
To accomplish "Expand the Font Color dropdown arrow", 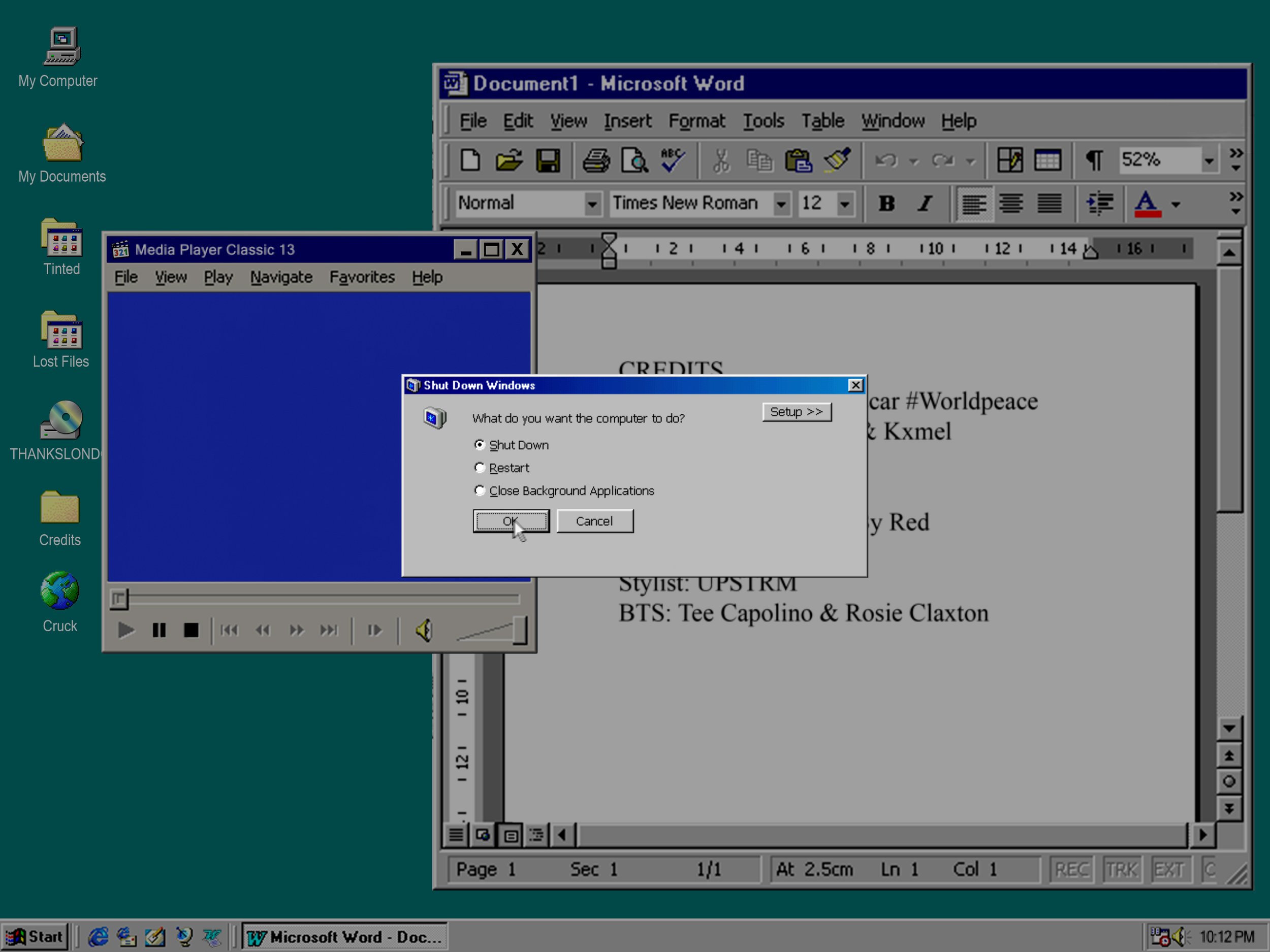I will 1176,204.
